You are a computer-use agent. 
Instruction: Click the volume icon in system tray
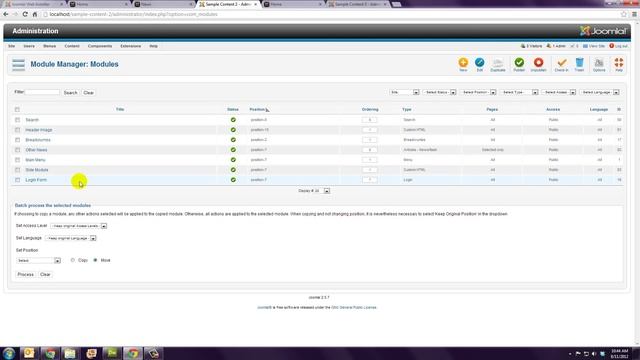pyautogui.click(x=594, y=354)
